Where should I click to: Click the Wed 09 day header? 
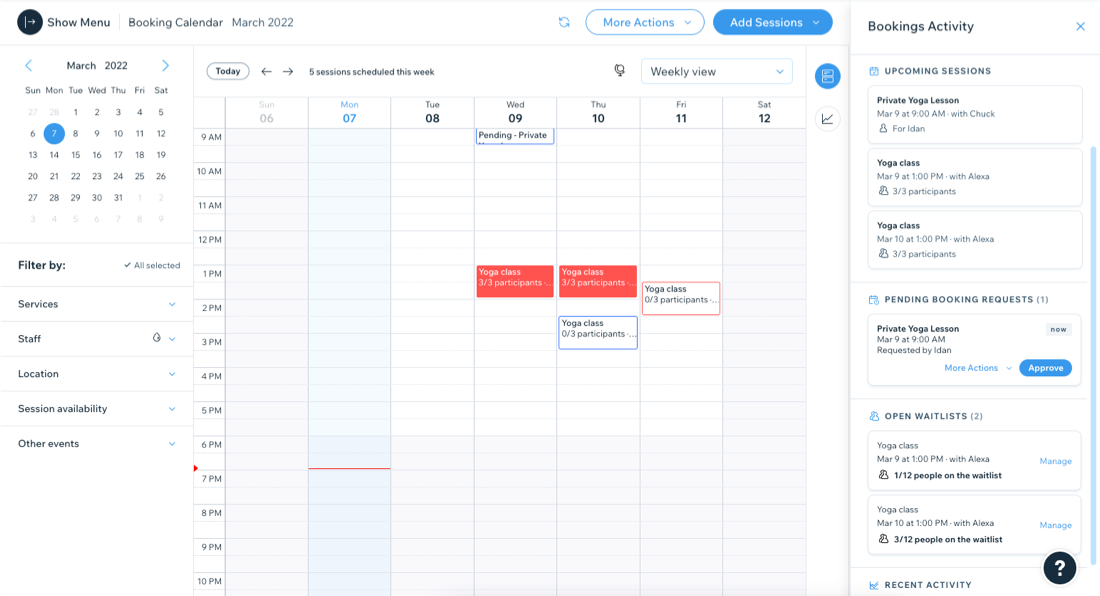[x=515, y=112]
